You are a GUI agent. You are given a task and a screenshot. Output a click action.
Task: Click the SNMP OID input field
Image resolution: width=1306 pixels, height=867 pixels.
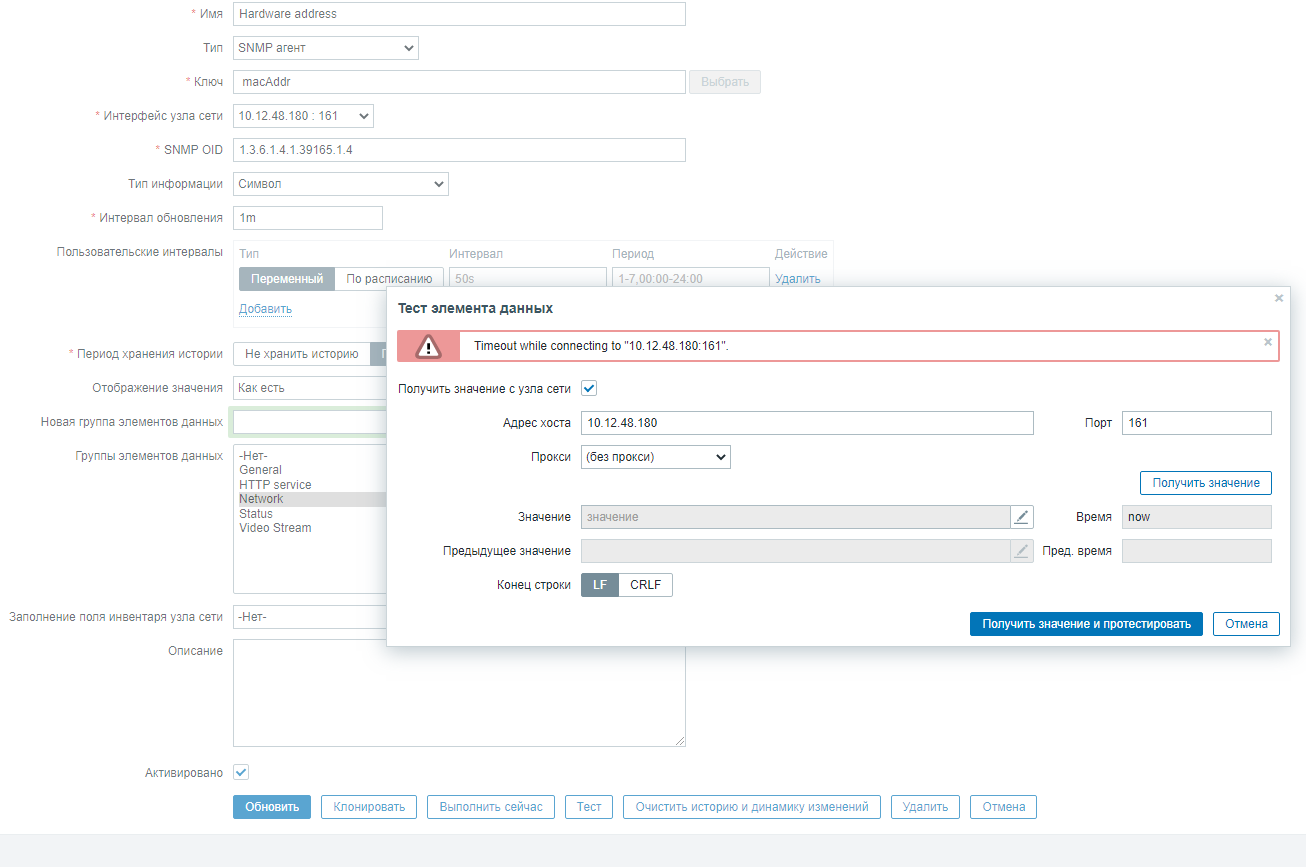pos(459,150)
